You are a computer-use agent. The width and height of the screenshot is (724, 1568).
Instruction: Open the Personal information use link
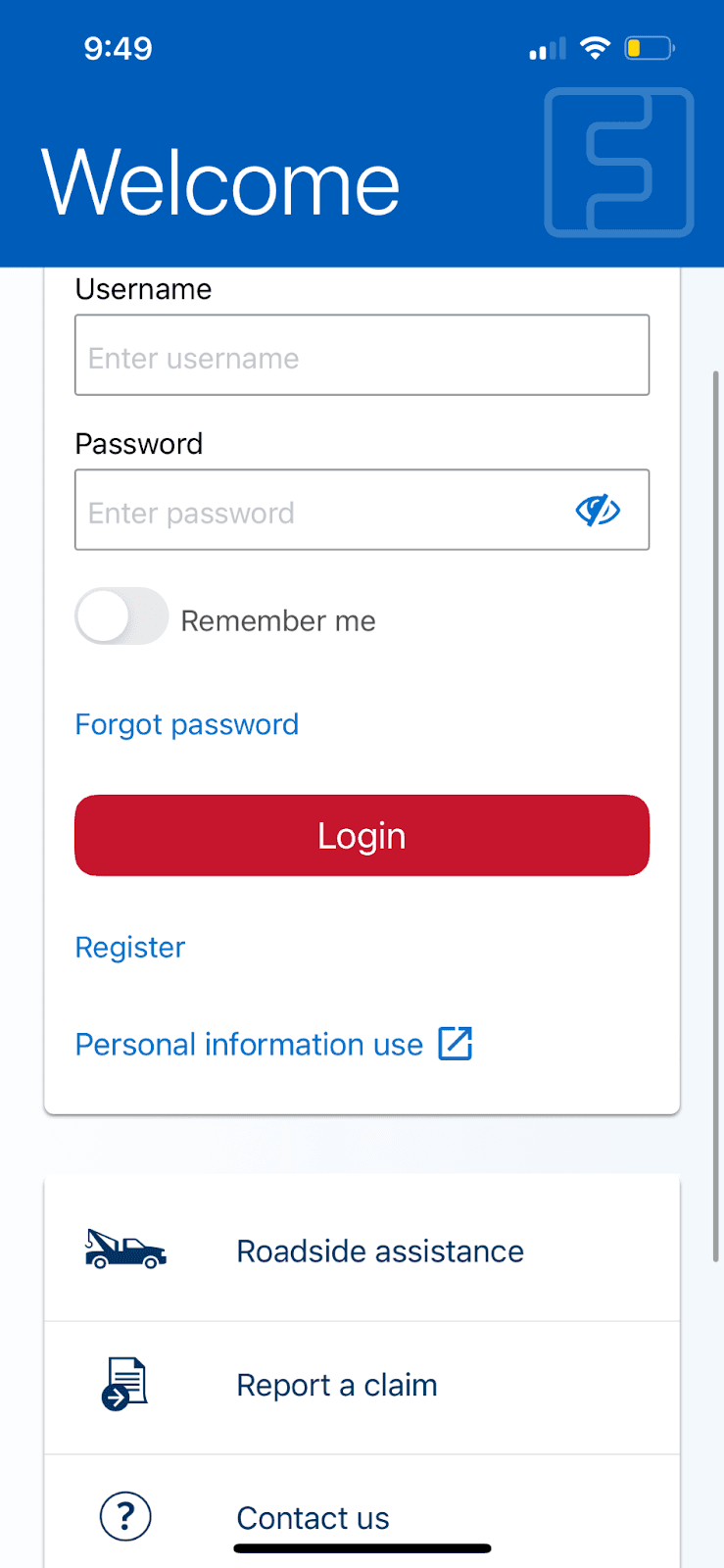249,1045
